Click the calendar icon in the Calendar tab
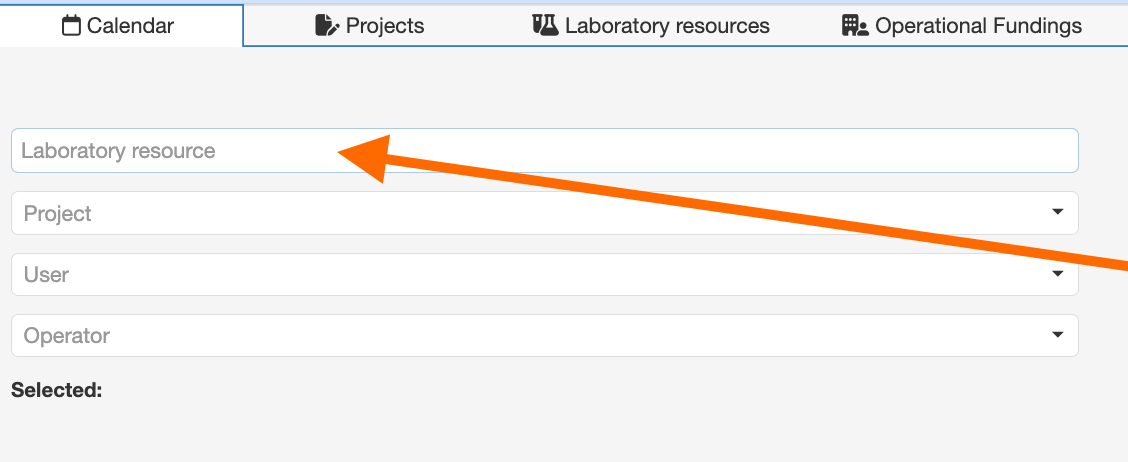Screen dimensions: 1128x462 (70, 27)
